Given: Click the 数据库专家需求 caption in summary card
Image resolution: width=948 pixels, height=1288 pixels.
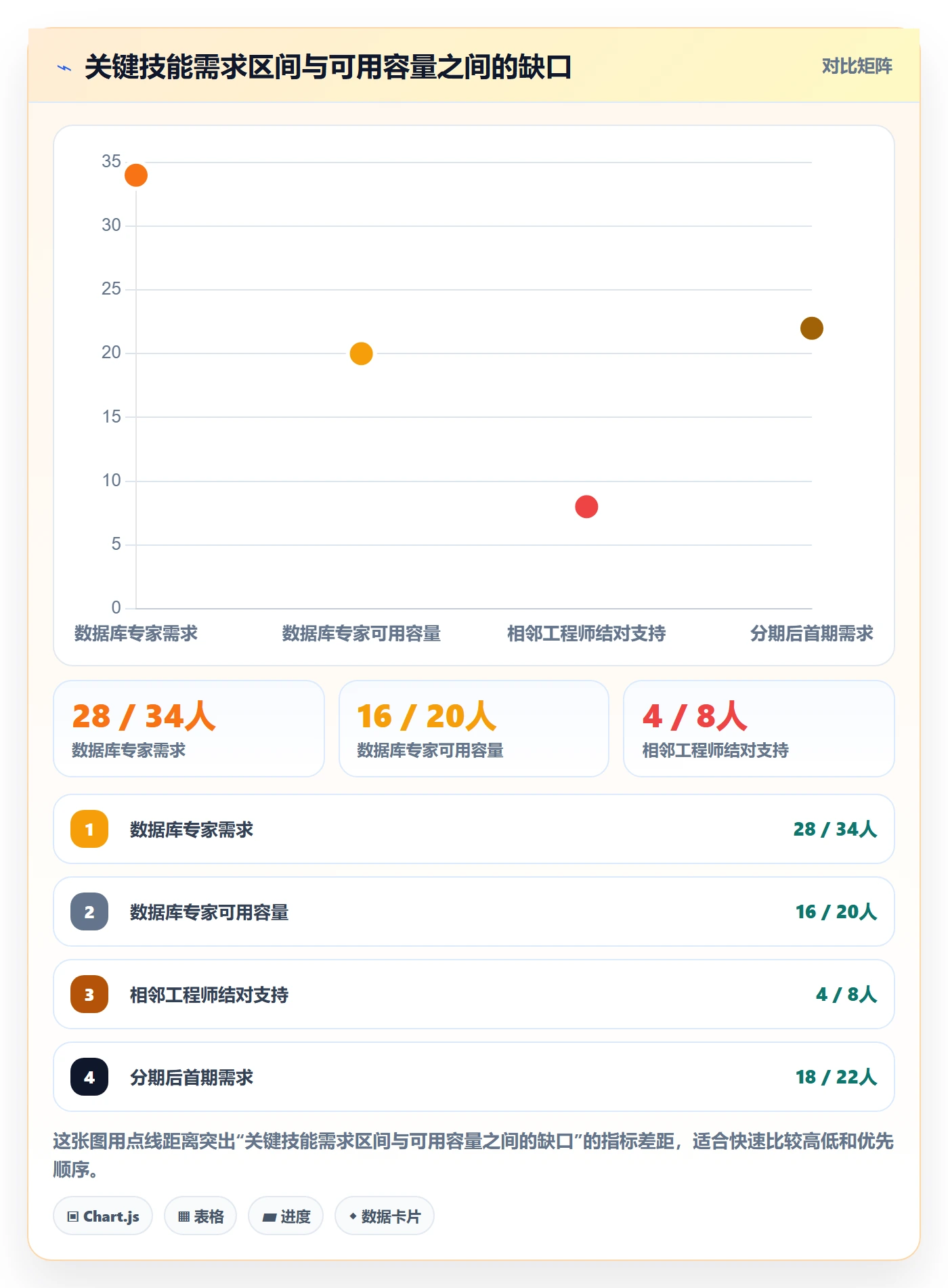Looking at the screenshot, I should [x=129, y=750].
